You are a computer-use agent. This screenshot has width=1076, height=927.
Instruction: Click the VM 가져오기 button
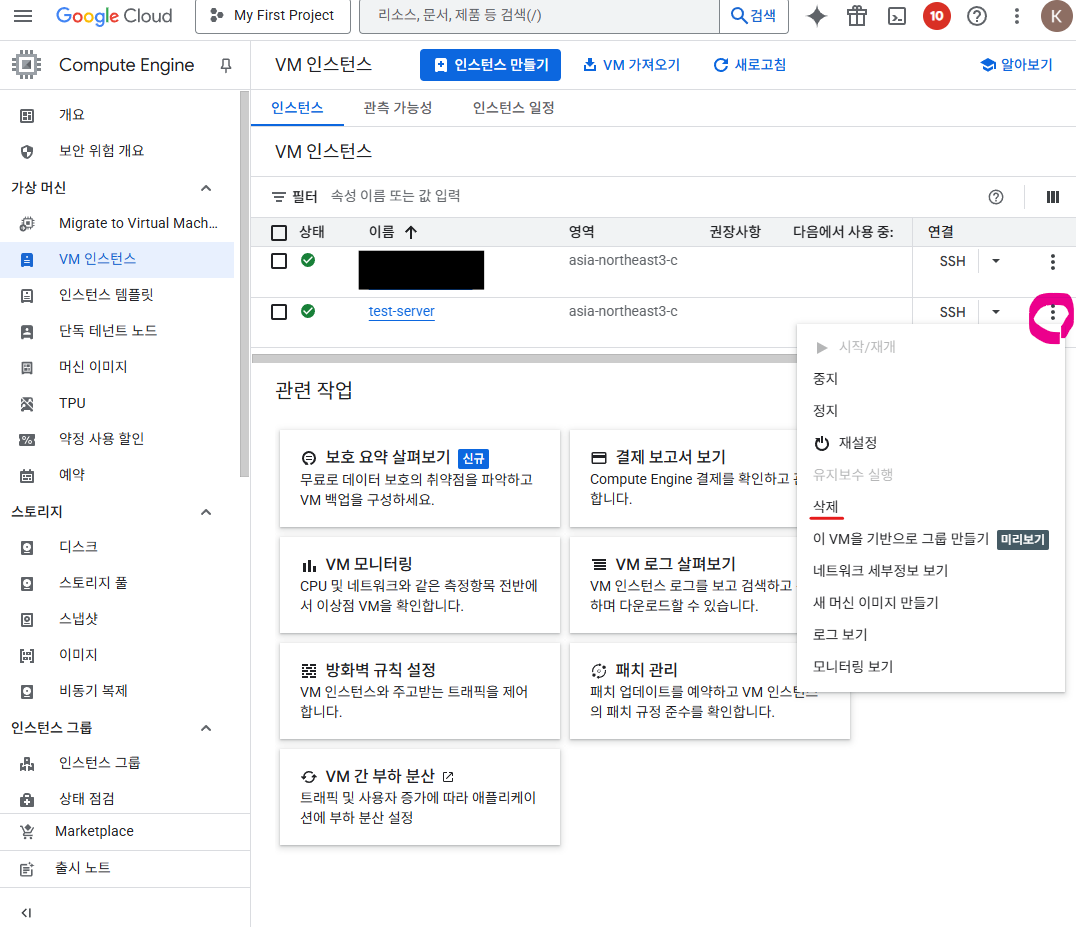[x=631, y=65]
